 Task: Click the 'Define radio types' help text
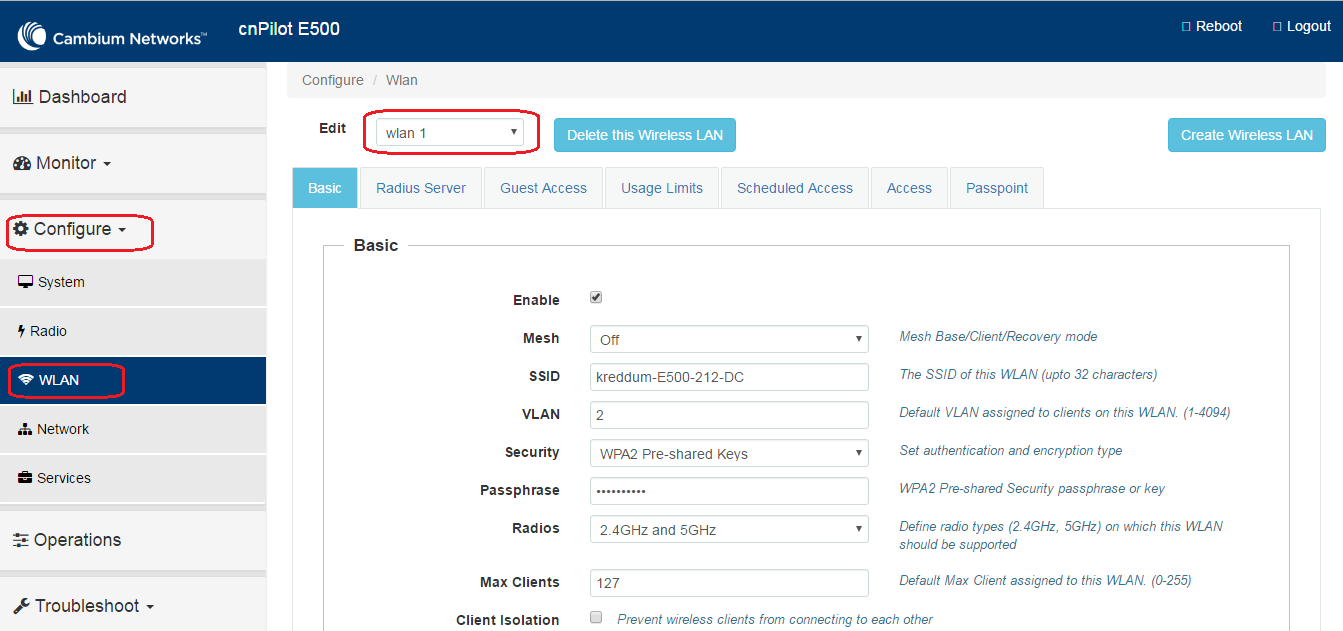(1061, 535)
